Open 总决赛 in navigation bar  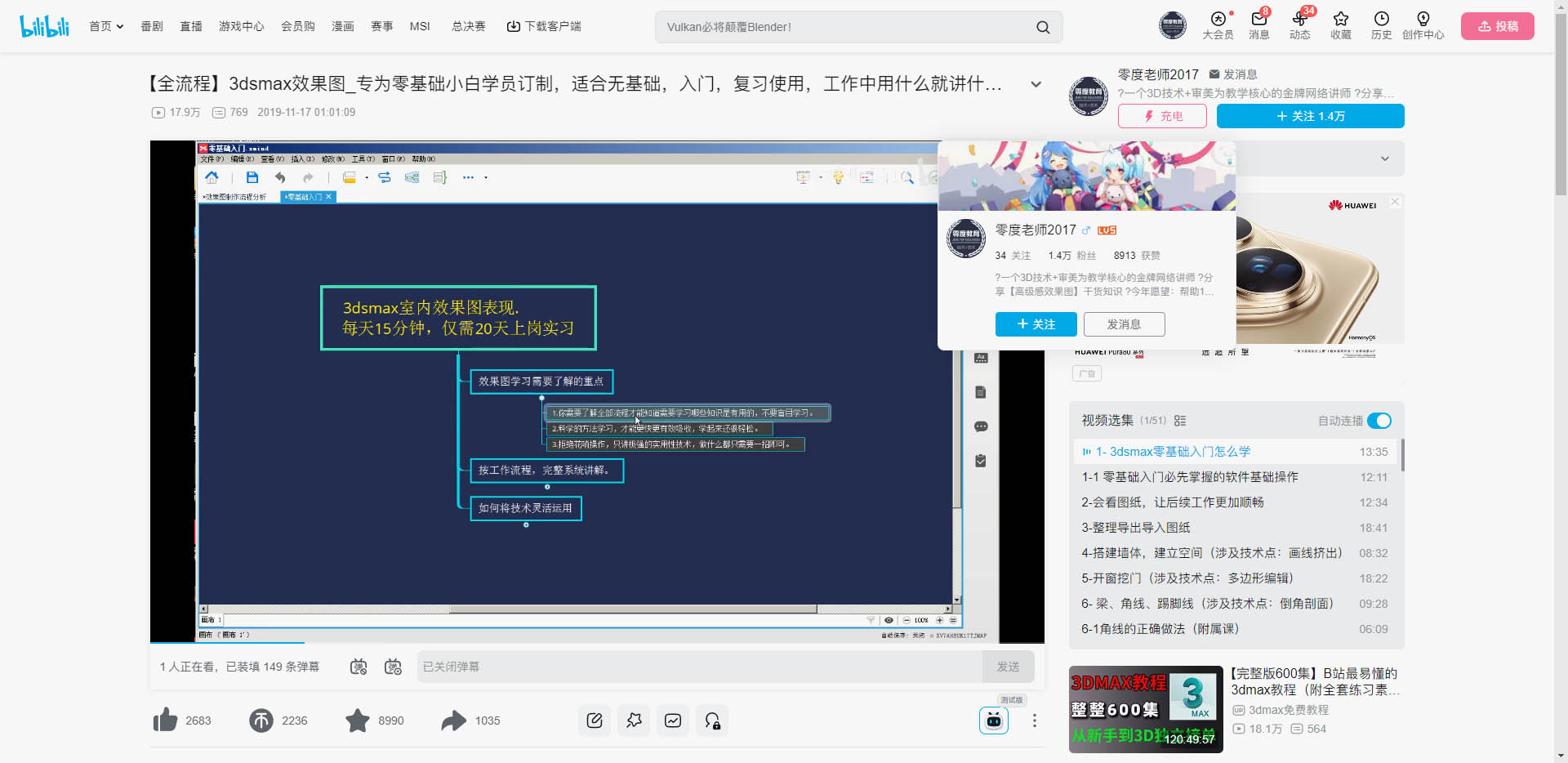[469, 26]
